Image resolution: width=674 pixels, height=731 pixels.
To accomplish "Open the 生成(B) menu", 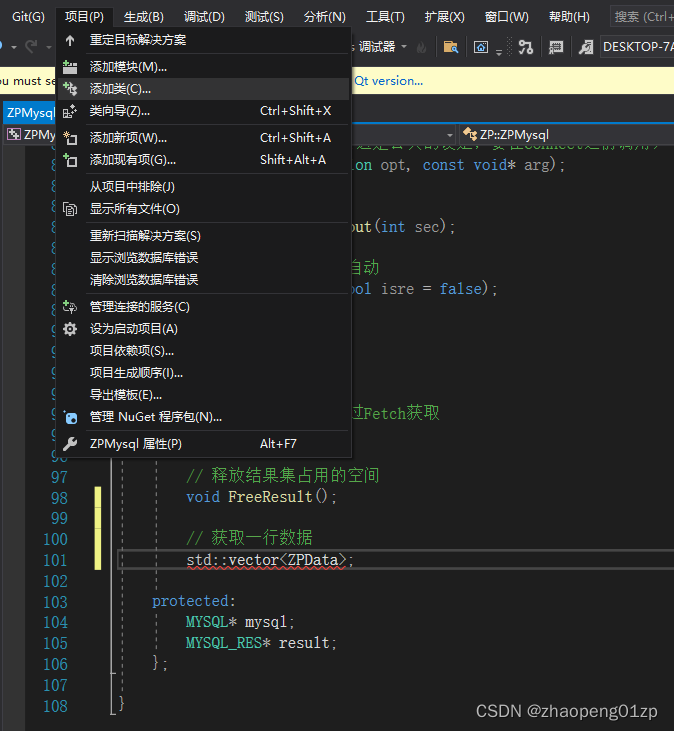I will [x=144, y=17].
